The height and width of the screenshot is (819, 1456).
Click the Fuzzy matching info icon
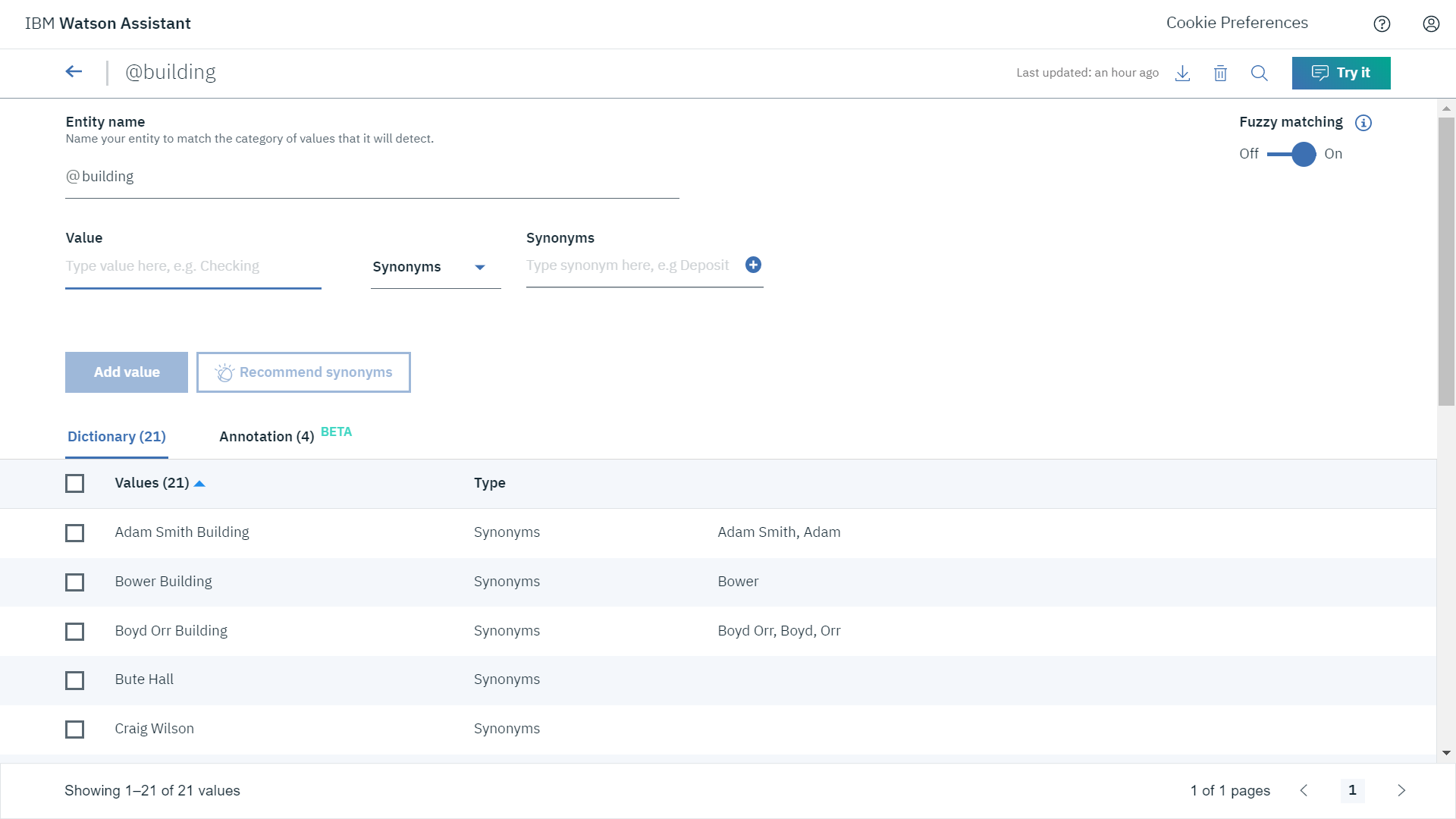click(x=1363, y=123)
